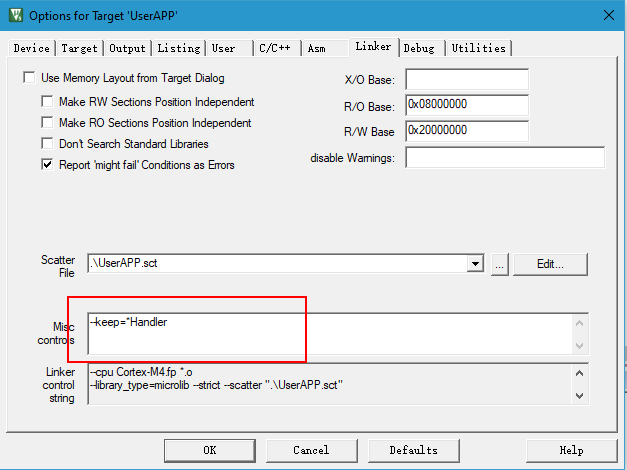Switch to the C/C++ tab

pyautogui.click(x=278, y=48)
